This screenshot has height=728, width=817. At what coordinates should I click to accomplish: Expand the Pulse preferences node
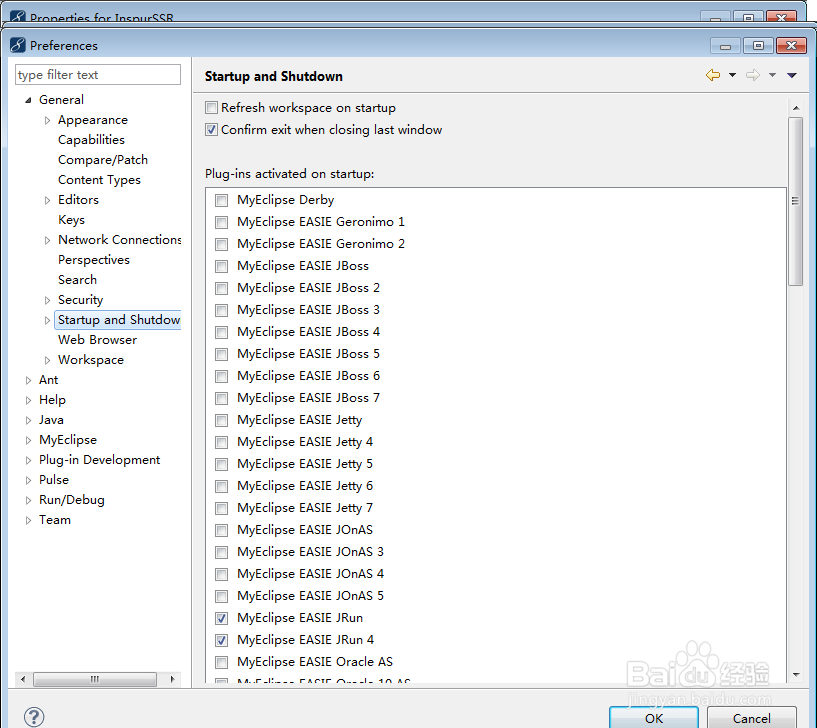click(28, 480)
